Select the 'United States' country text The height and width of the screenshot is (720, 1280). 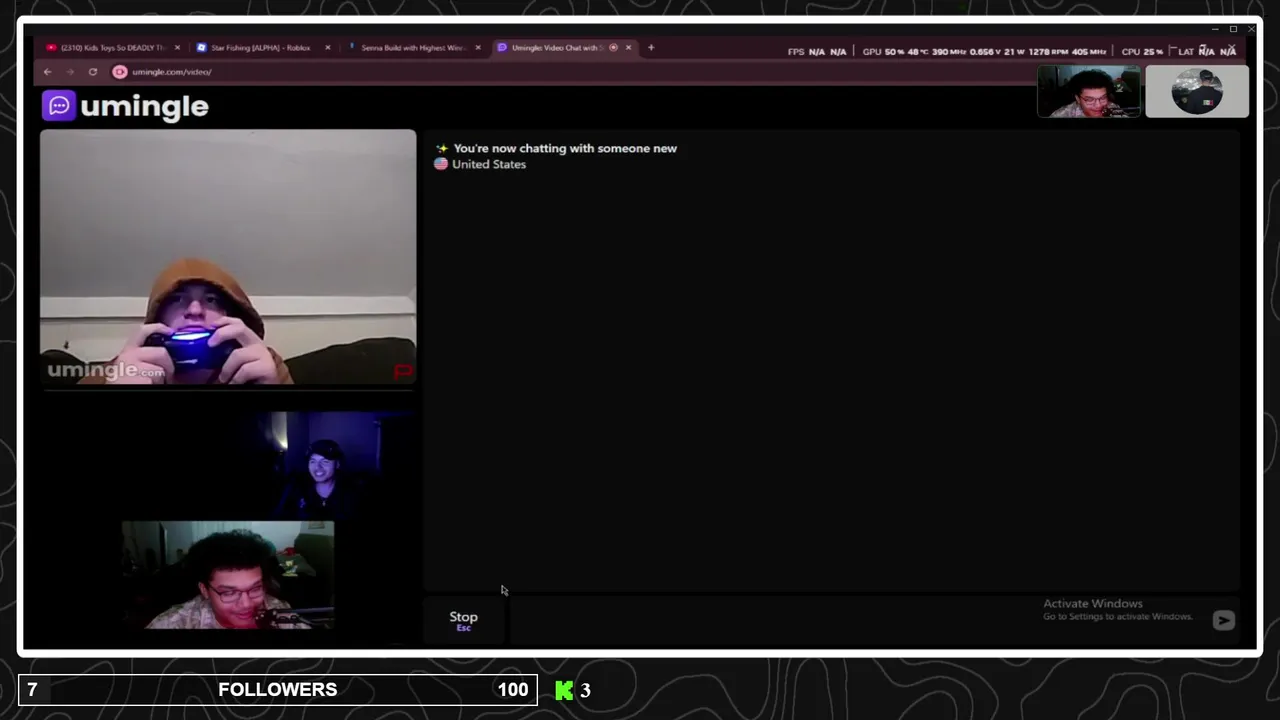click(489, 164)
